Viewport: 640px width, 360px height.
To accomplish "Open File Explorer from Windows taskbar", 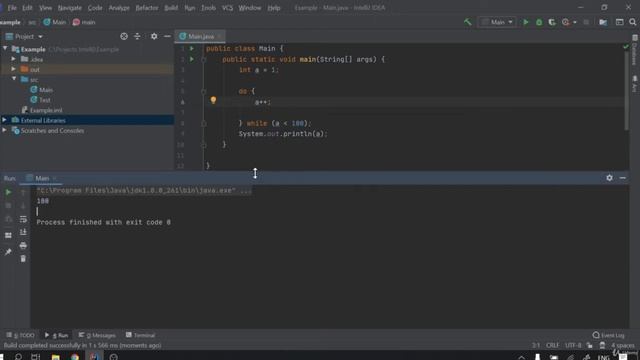I will [x=56, y=357].
